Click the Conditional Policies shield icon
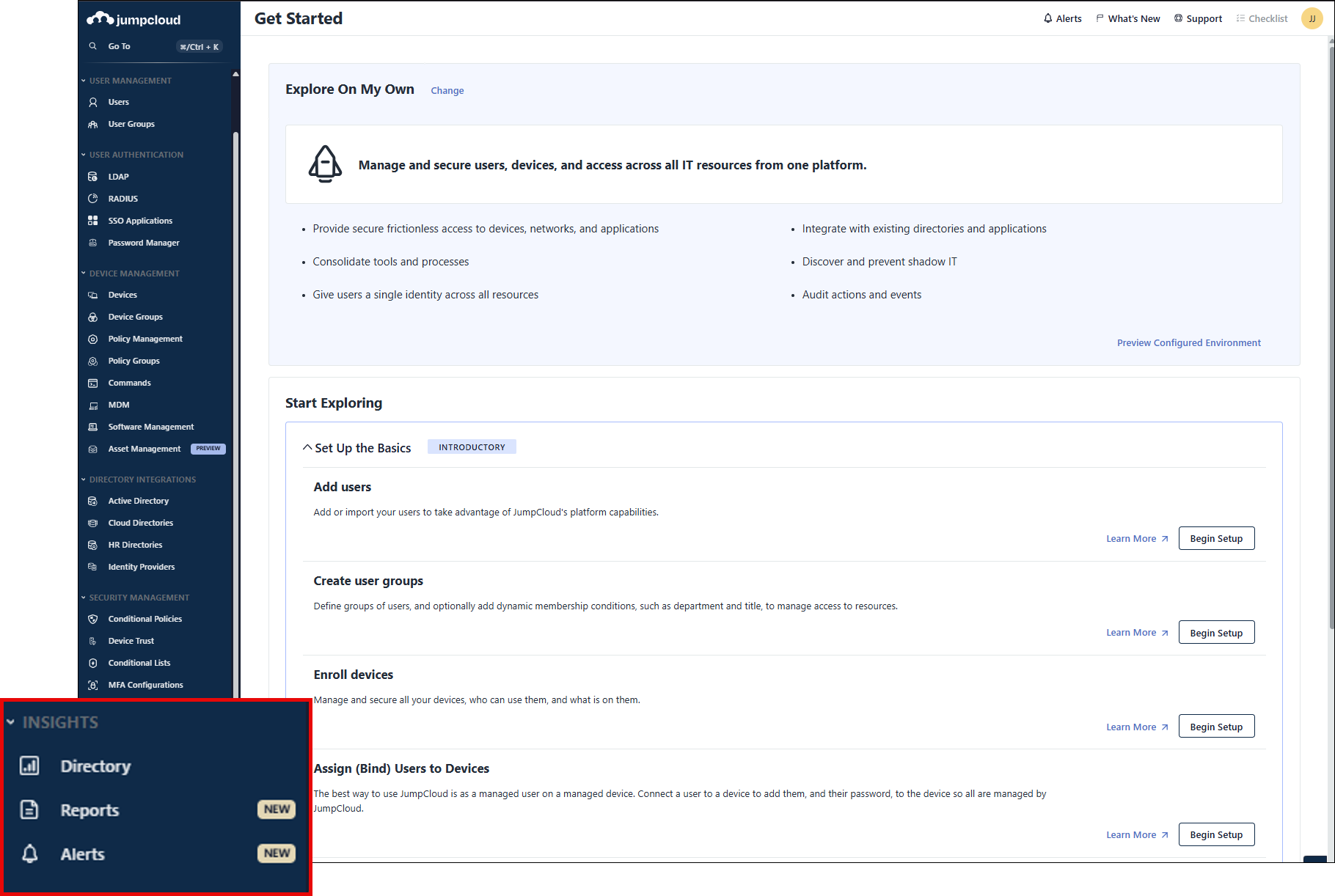 click(93, 619)
